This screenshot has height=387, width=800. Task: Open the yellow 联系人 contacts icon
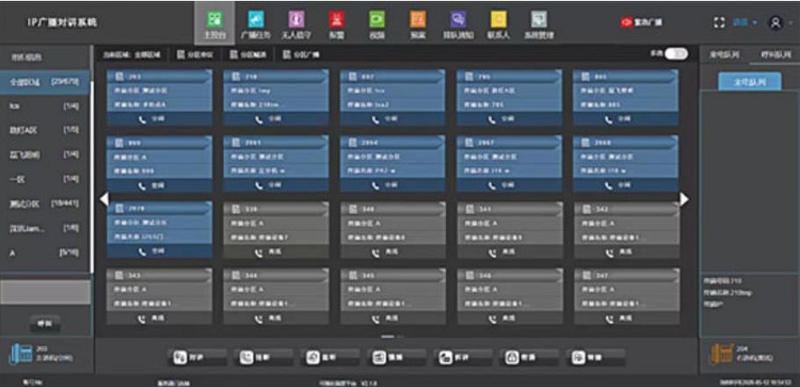click(498, 19)
